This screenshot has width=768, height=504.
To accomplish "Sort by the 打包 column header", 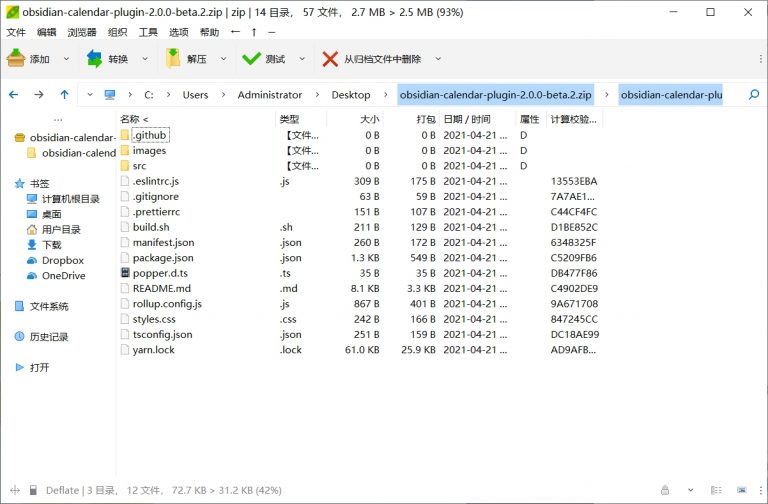I will [x=426, y=119].
